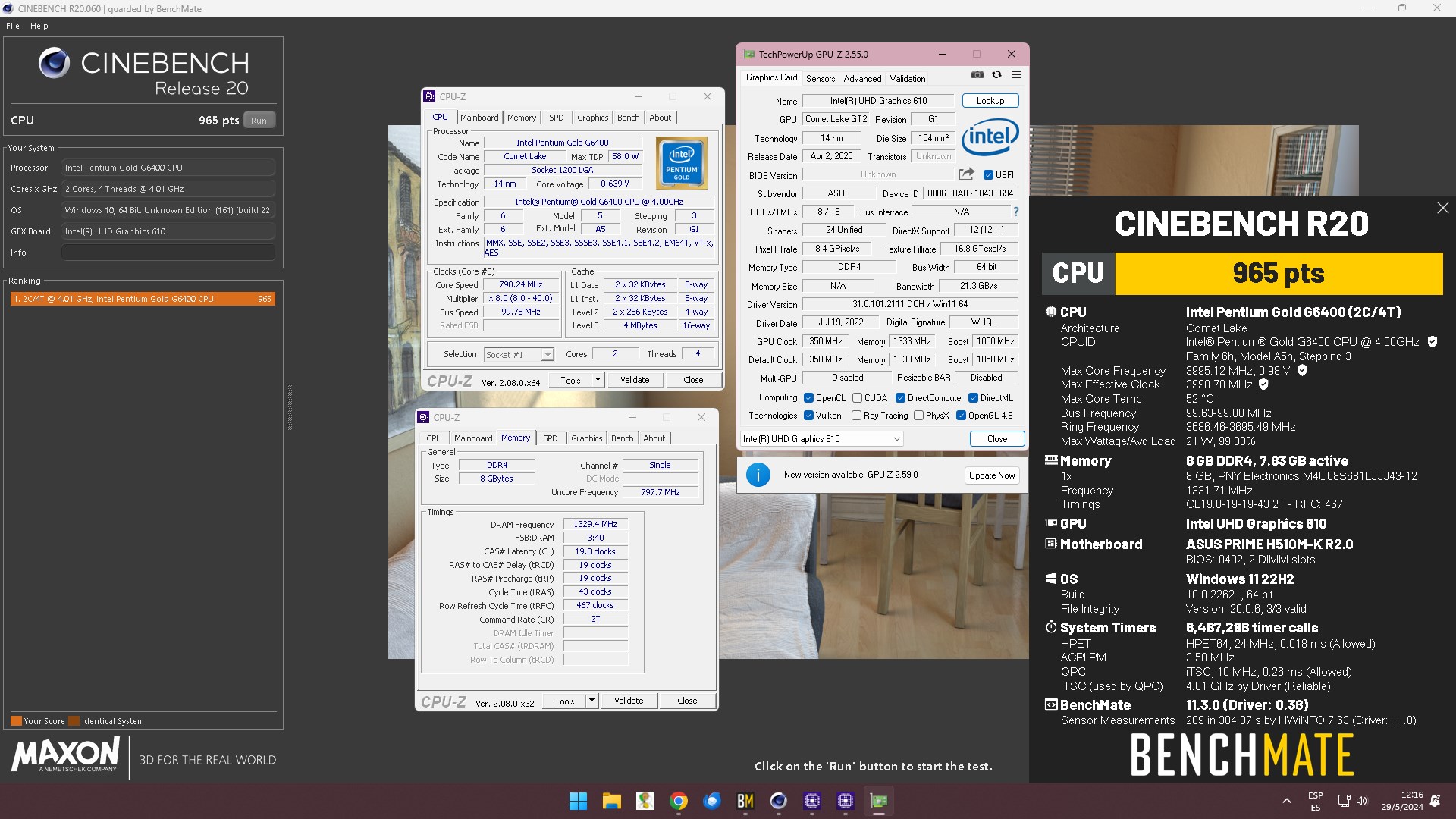This screenshot has height=819, width=1456.
Task: Toggle the CUDA checkbox
Action: tap(857, 398)
